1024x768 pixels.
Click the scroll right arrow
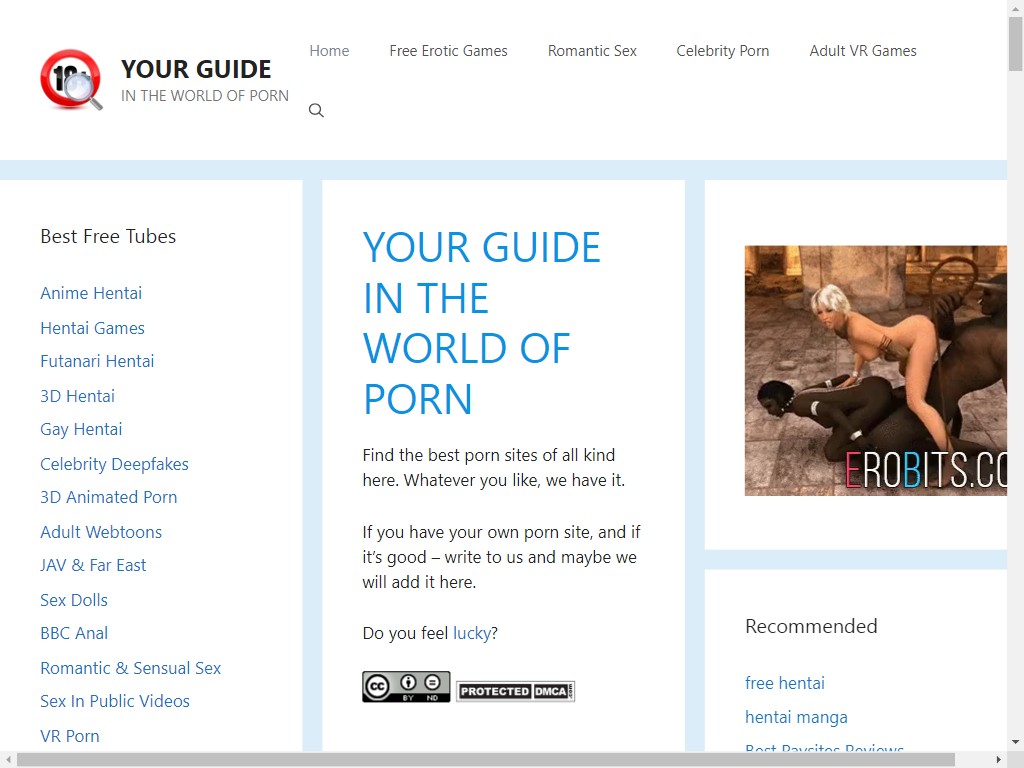pos(999,760)
